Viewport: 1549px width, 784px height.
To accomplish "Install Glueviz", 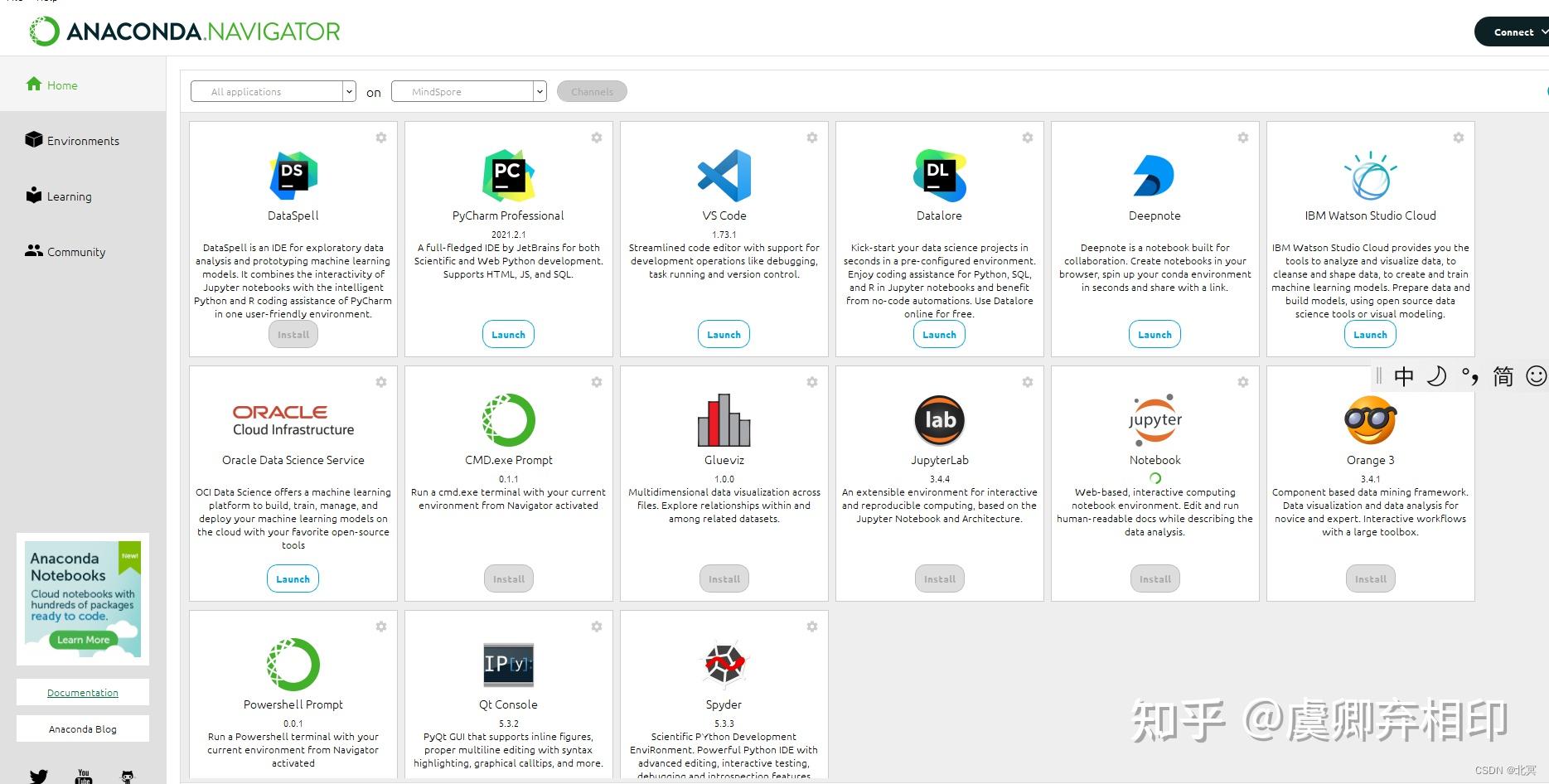I will click(x=724, y=578).
